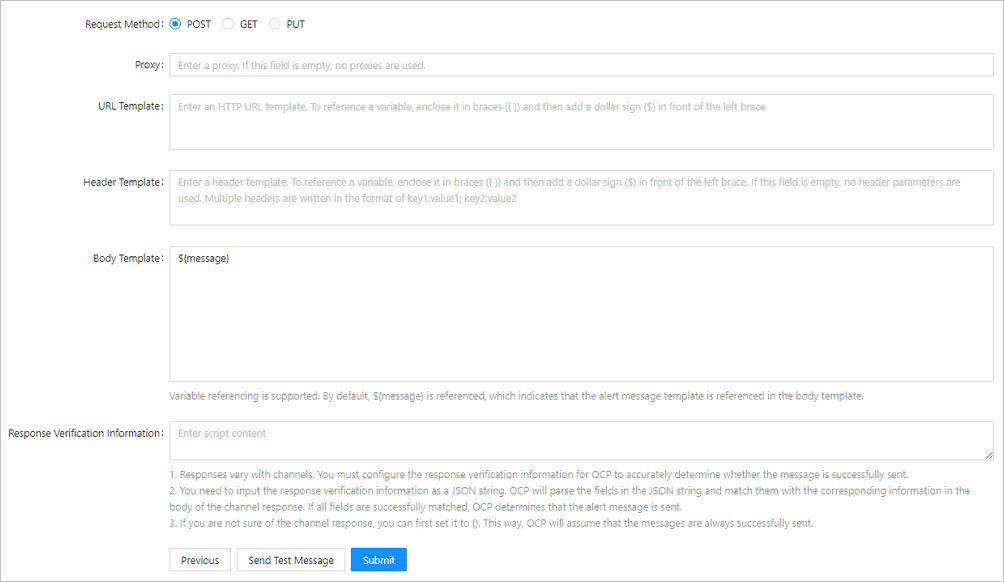Select the POST request method
The height and width of the screenshot is (582, 1004).
click(176, 24)
